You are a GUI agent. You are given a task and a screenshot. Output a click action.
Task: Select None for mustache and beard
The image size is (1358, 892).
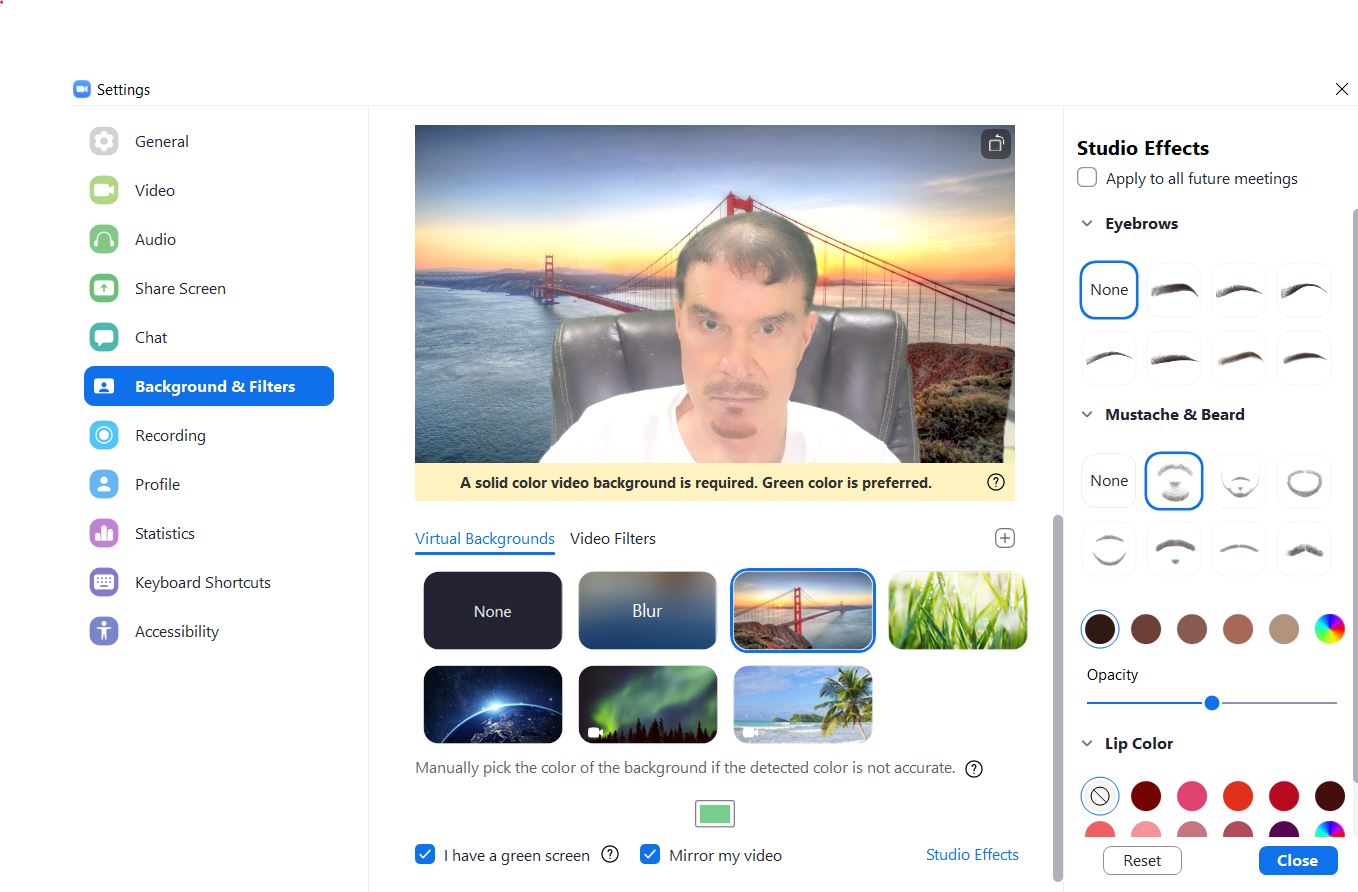click(x=1109, y=481)
